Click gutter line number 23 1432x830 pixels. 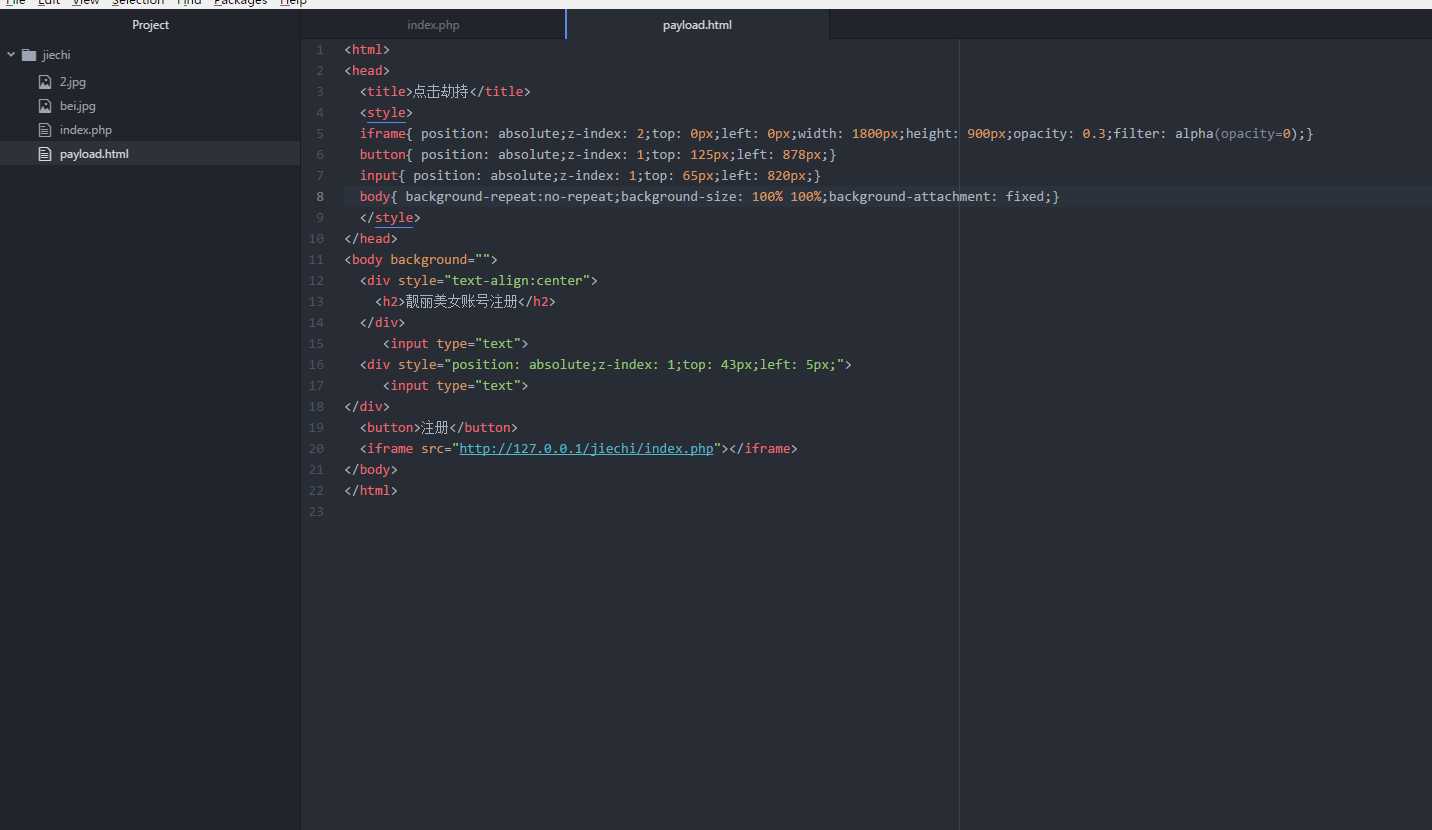(x=317, y=512)
